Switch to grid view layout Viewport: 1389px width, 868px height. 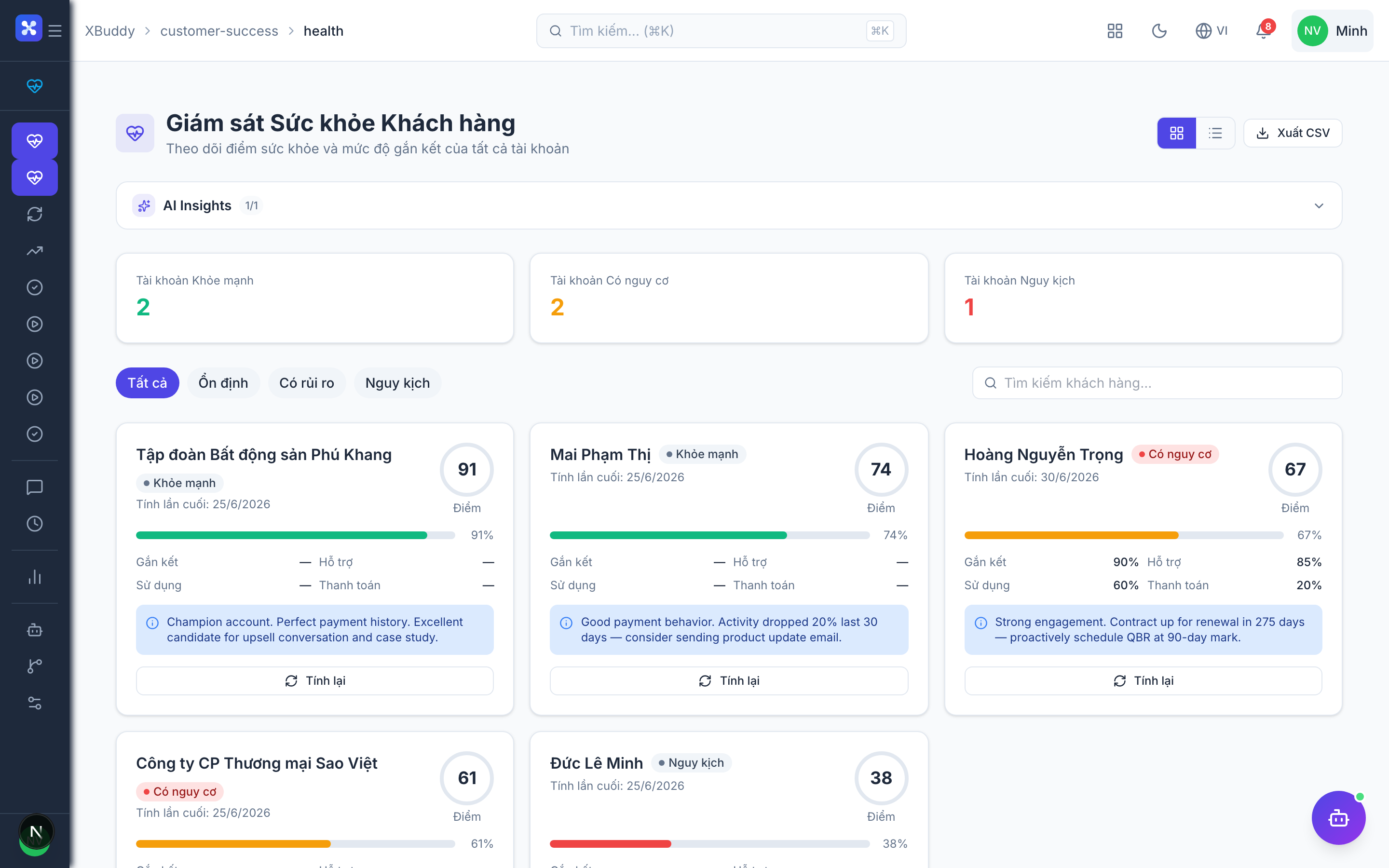[x=1177, y=133]
